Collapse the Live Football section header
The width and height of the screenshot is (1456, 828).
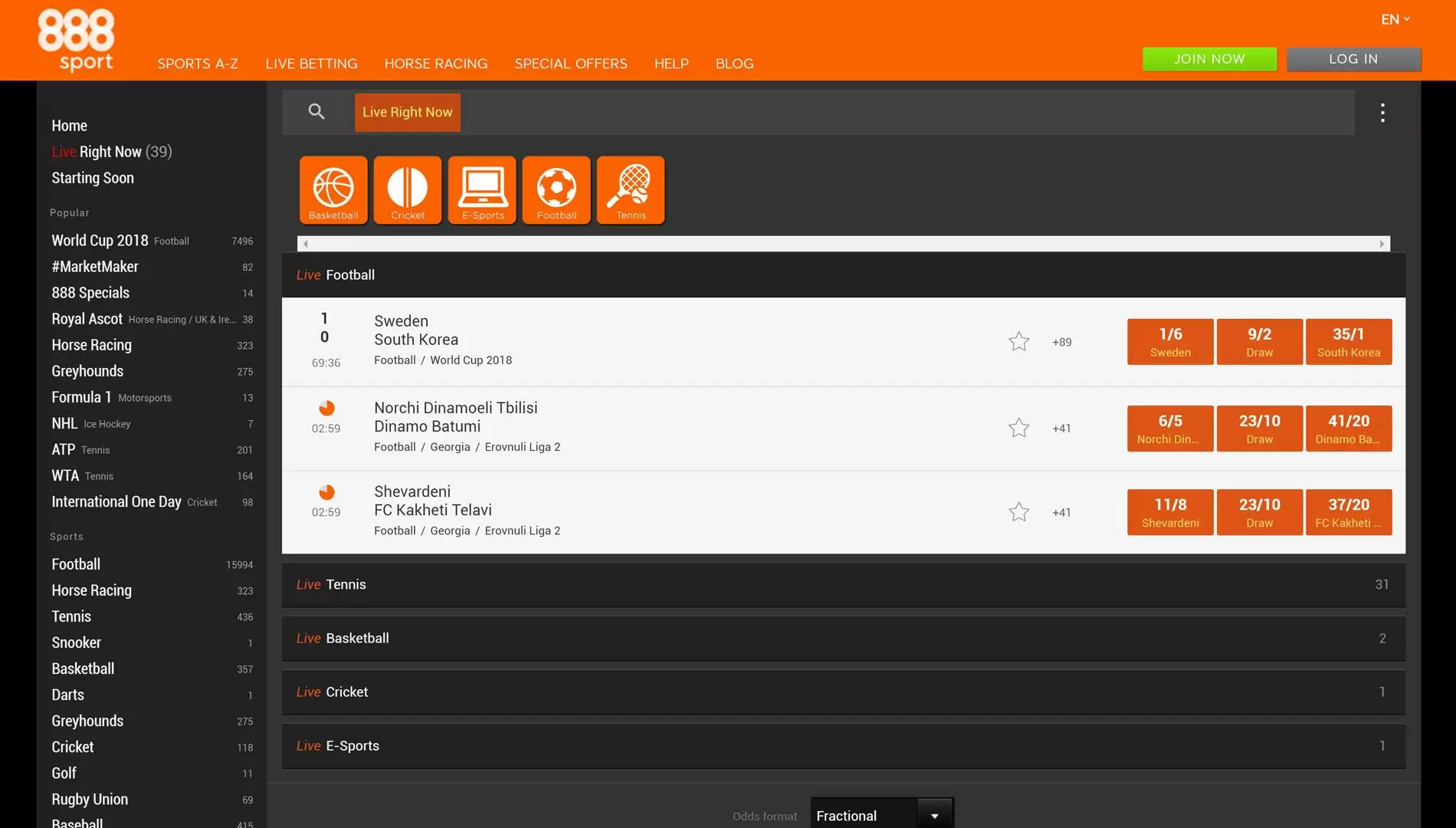(x=843, y=274)
